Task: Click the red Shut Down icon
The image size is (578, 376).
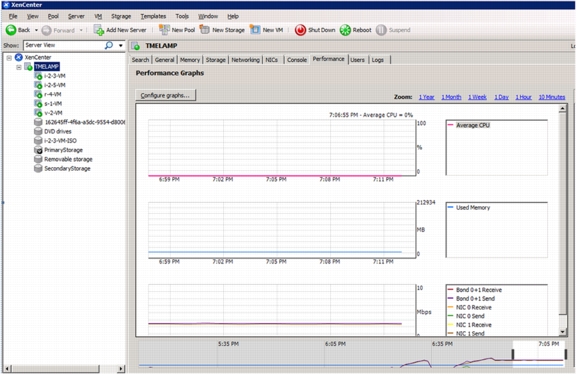Action: click(300, 30)
